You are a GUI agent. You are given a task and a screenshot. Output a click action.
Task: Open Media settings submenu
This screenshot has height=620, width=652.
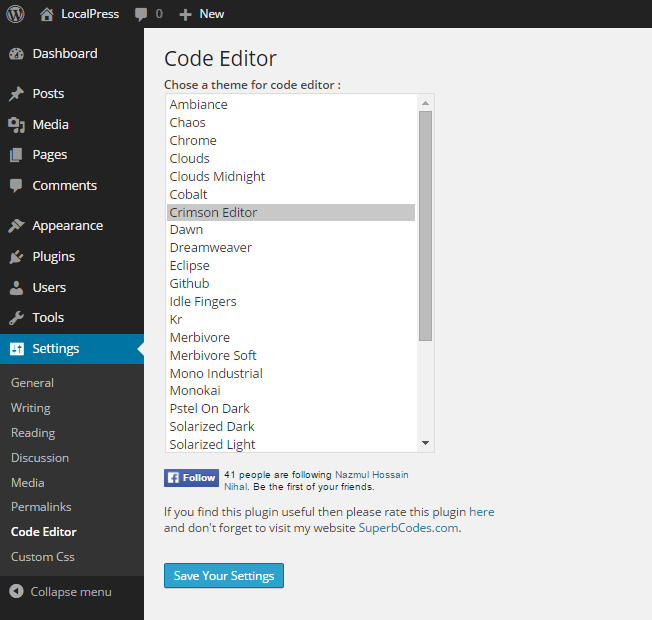pos(27,483)
